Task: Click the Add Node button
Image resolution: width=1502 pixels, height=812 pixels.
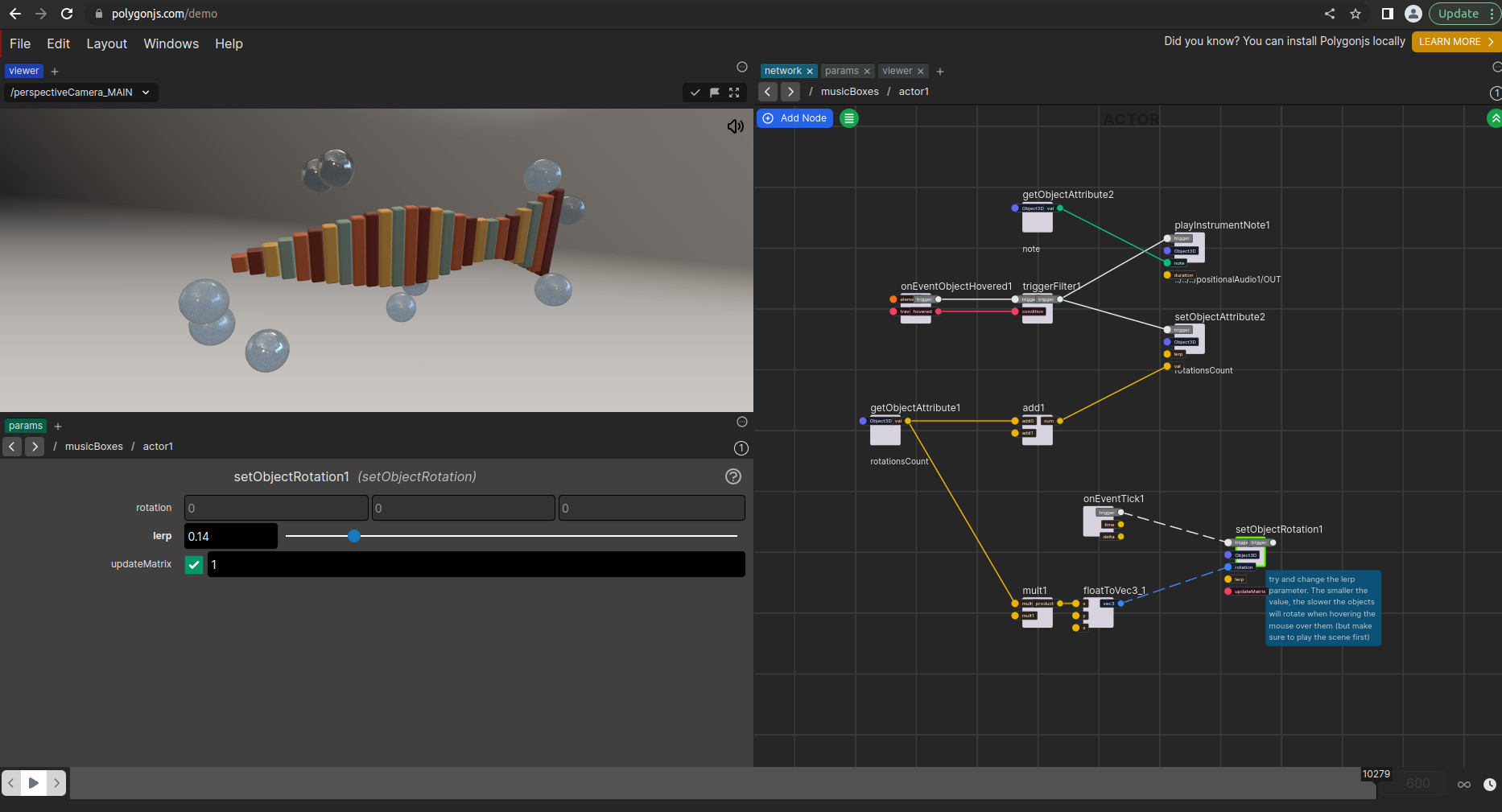Action: 794,118
